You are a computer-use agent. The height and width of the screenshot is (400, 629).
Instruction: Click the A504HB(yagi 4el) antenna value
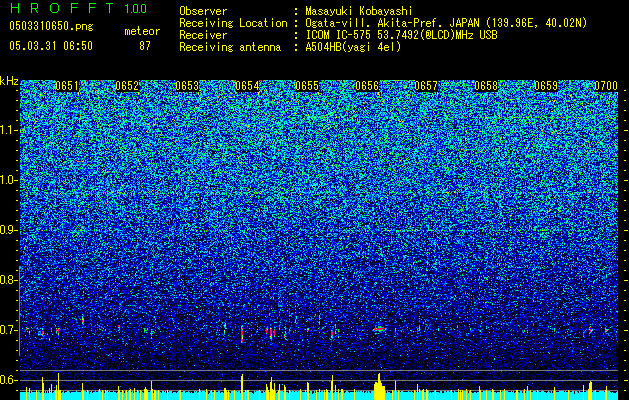[353, 47]
